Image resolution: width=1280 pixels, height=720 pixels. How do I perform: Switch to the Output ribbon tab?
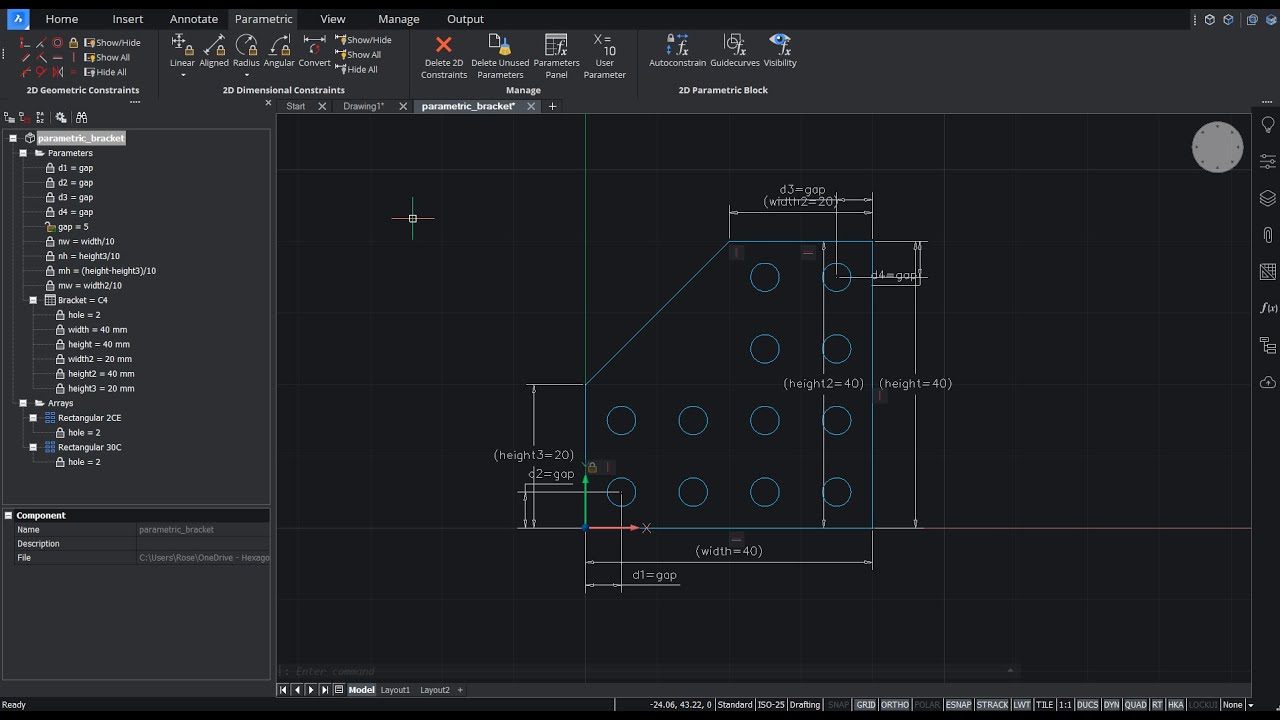tap(465, 19)
